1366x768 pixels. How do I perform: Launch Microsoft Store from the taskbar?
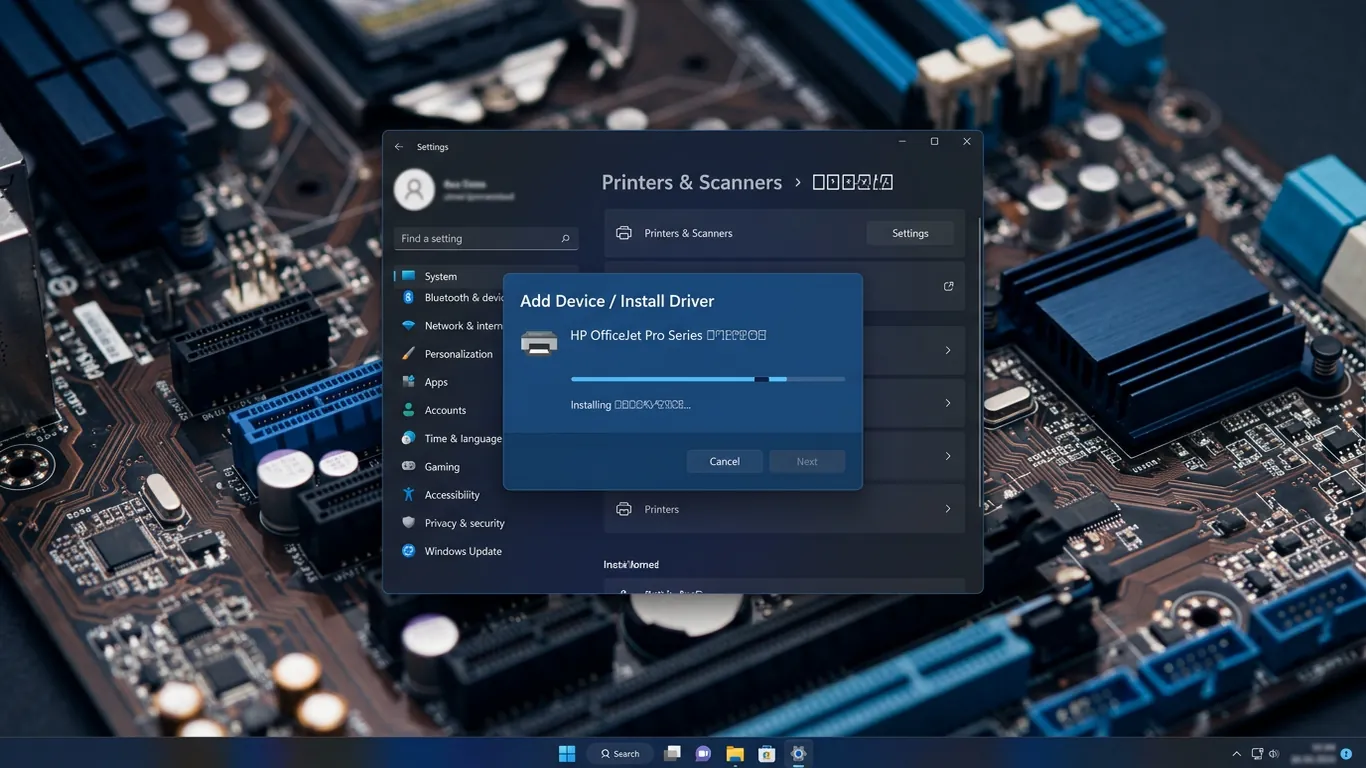click(767, 753)
